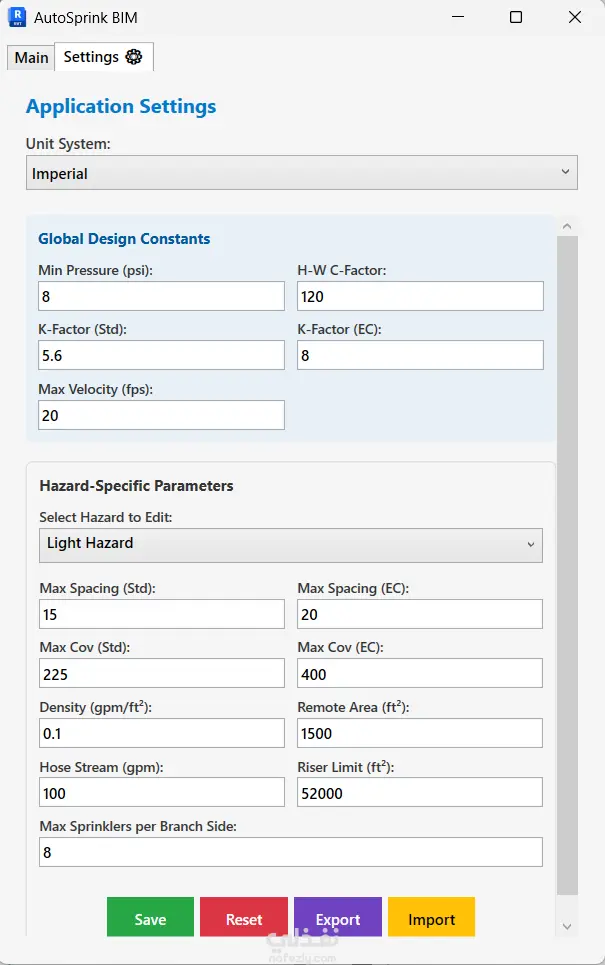605x965 pixels.
Task: Save the settings with green Save button
Action: click(150, 917)
